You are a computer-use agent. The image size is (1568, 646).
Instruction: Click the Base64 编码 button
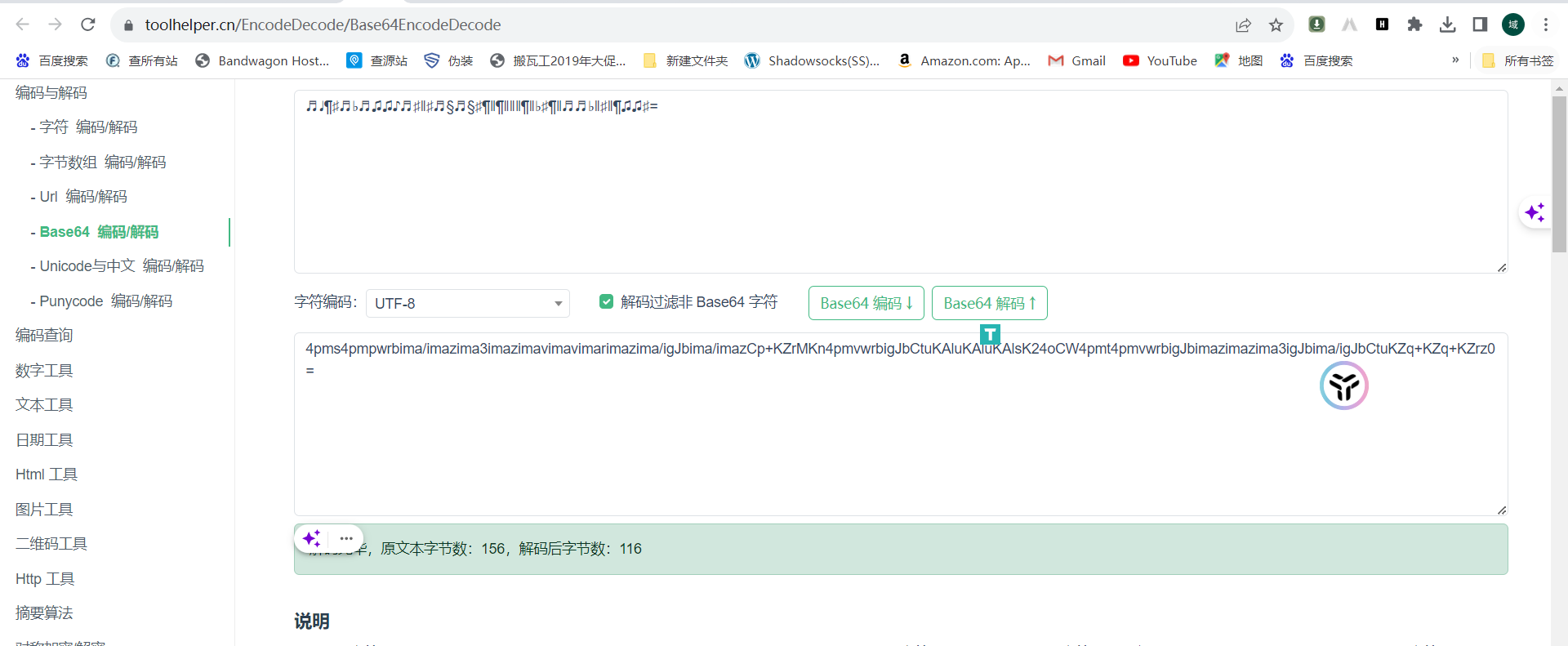point(866,303)
